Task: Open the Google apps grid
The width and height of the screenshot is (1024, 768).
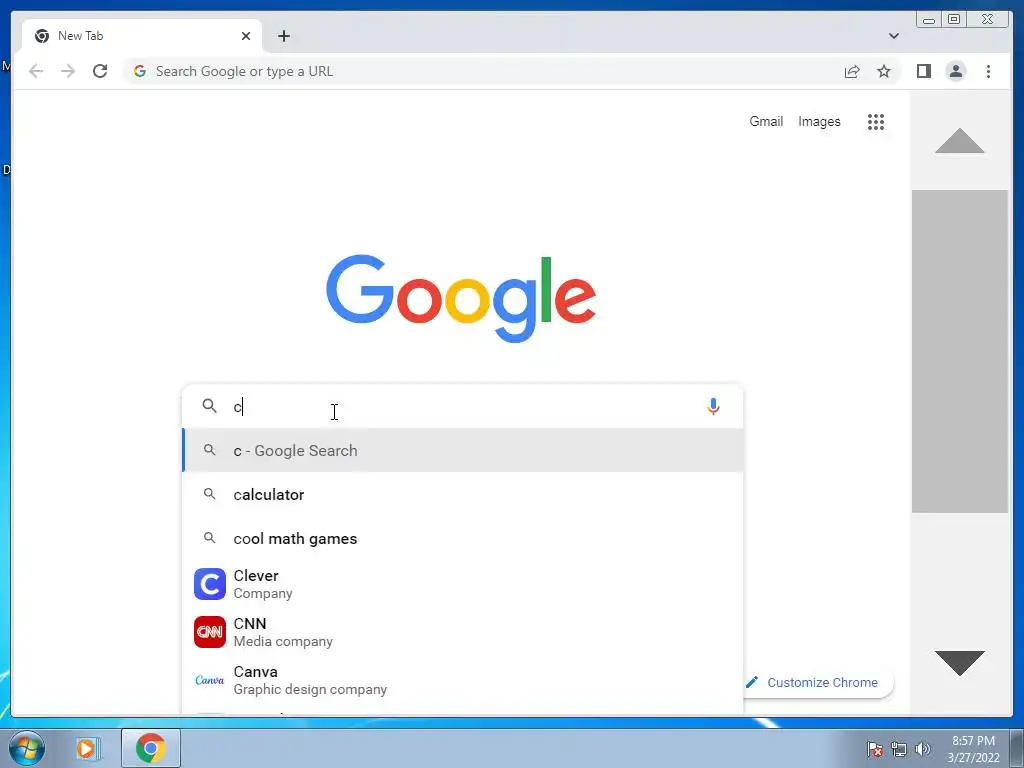Action: (876, 121)
